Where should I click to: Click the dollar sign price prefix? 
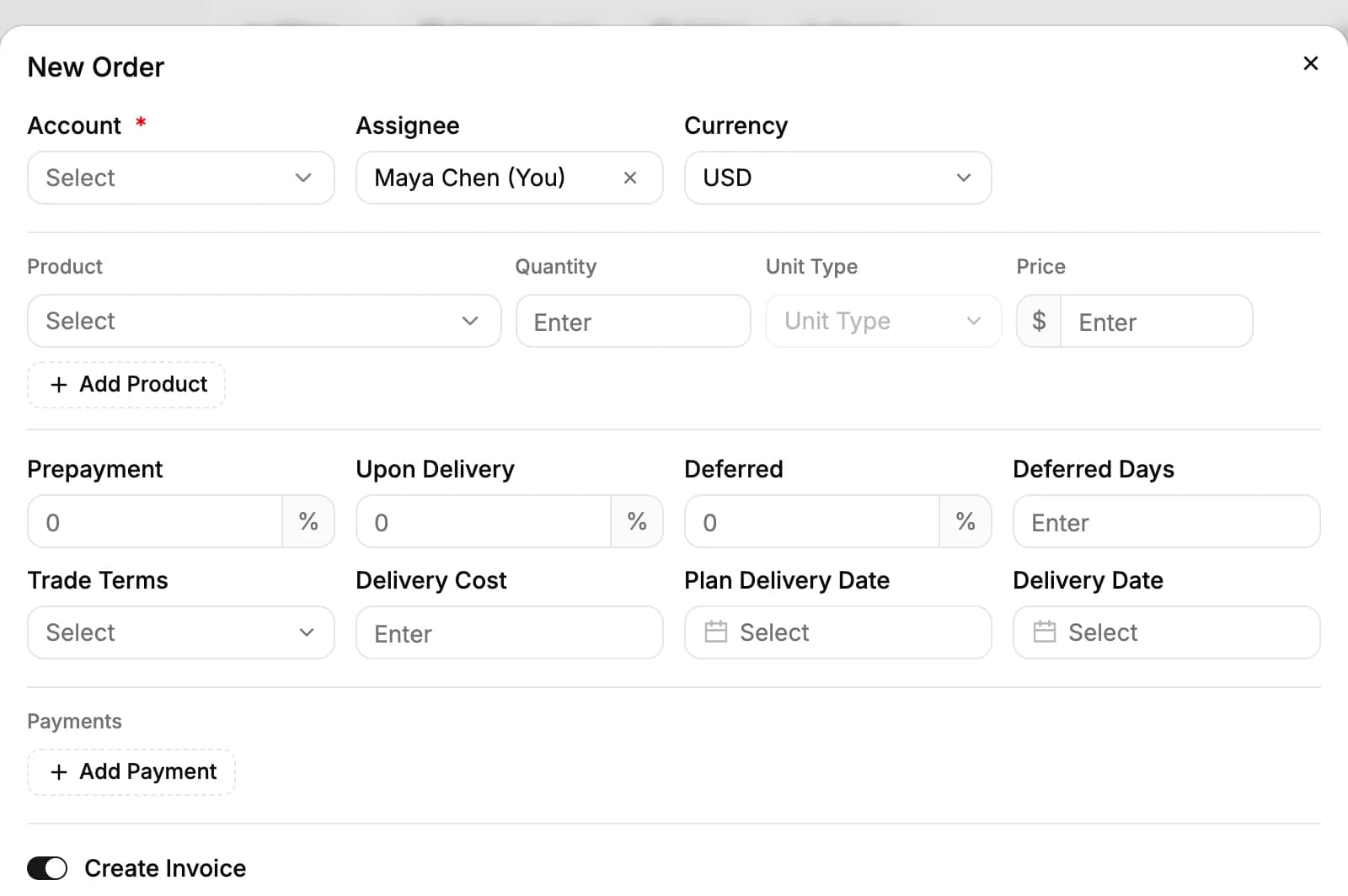[x=1039, y=321]
